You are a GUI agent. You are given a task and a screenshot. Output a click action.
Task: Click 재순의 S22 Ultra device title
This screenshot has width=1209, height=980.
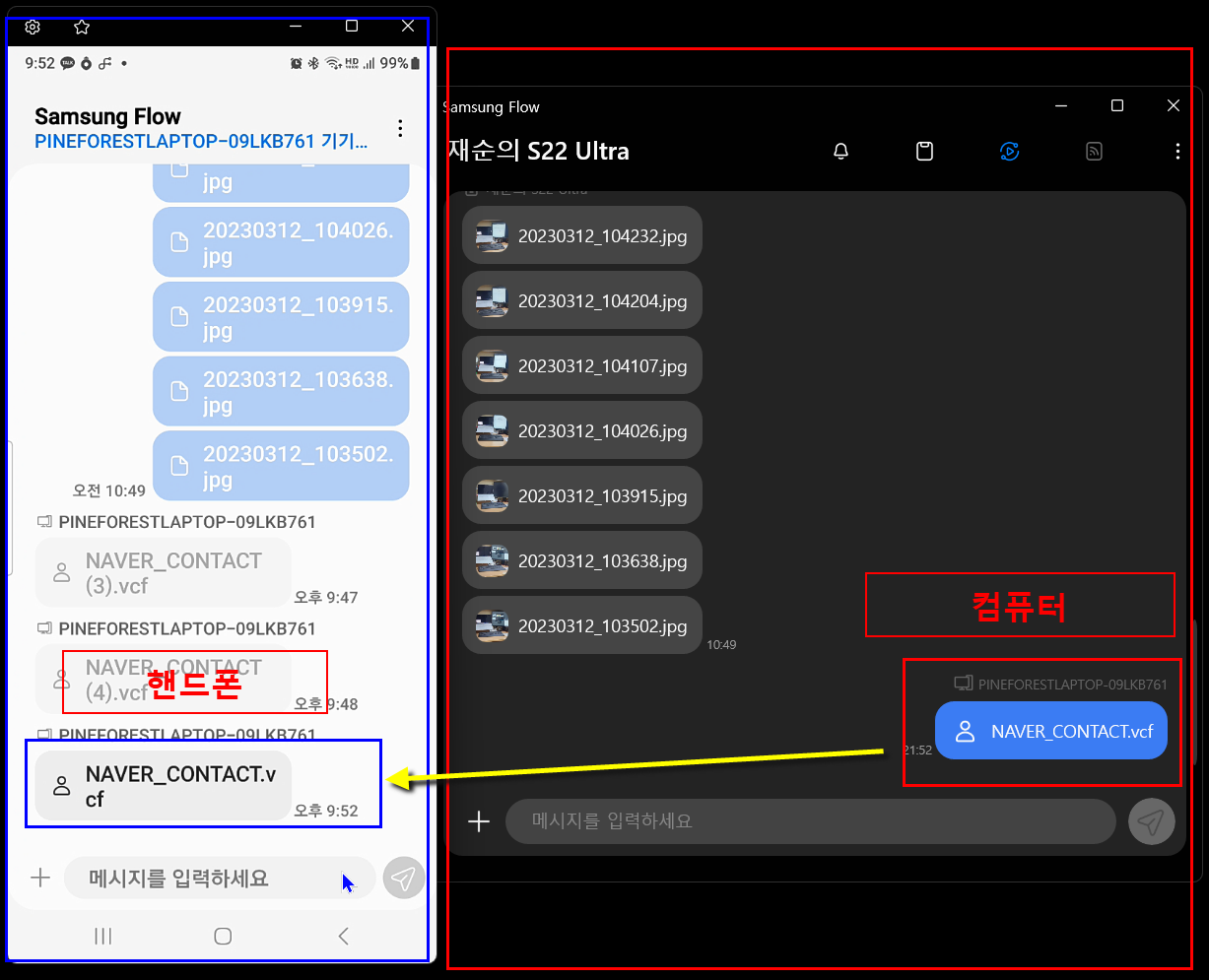tap(538, 151)
